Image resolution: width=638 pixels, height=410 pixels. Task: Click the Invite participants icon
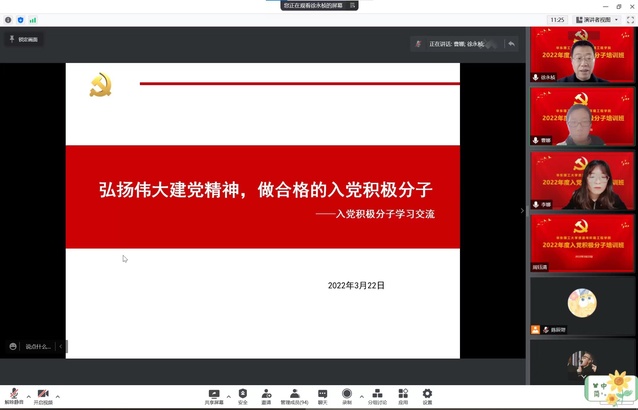point(266,394)
